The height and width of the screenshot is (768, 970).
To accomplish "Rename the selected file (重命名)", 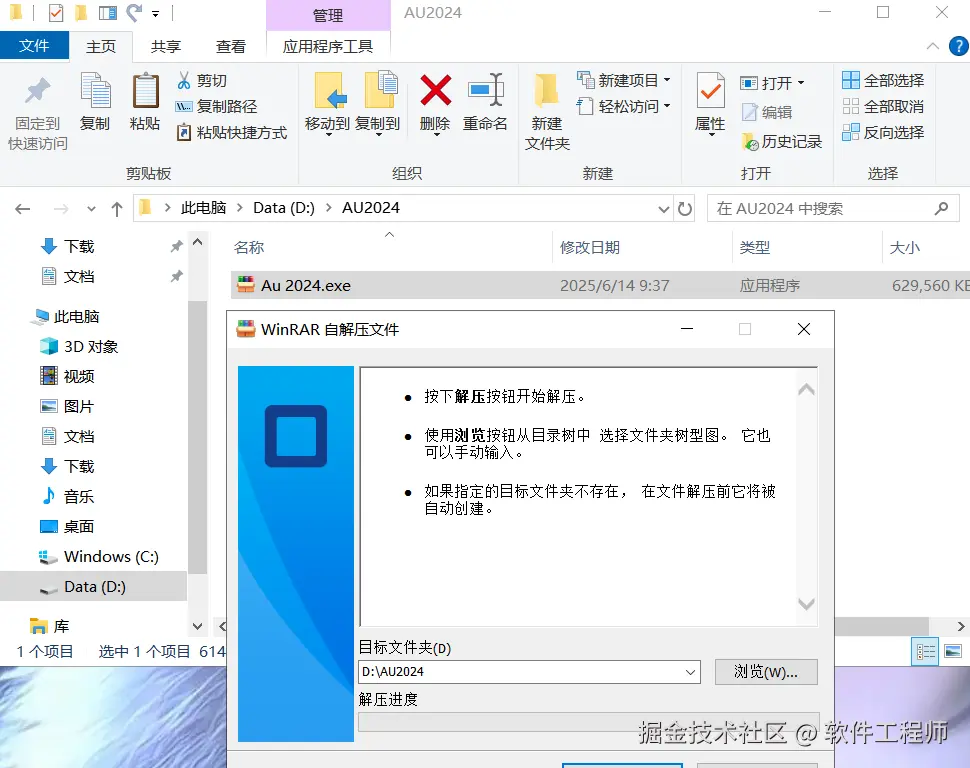I will coord(486,102).
